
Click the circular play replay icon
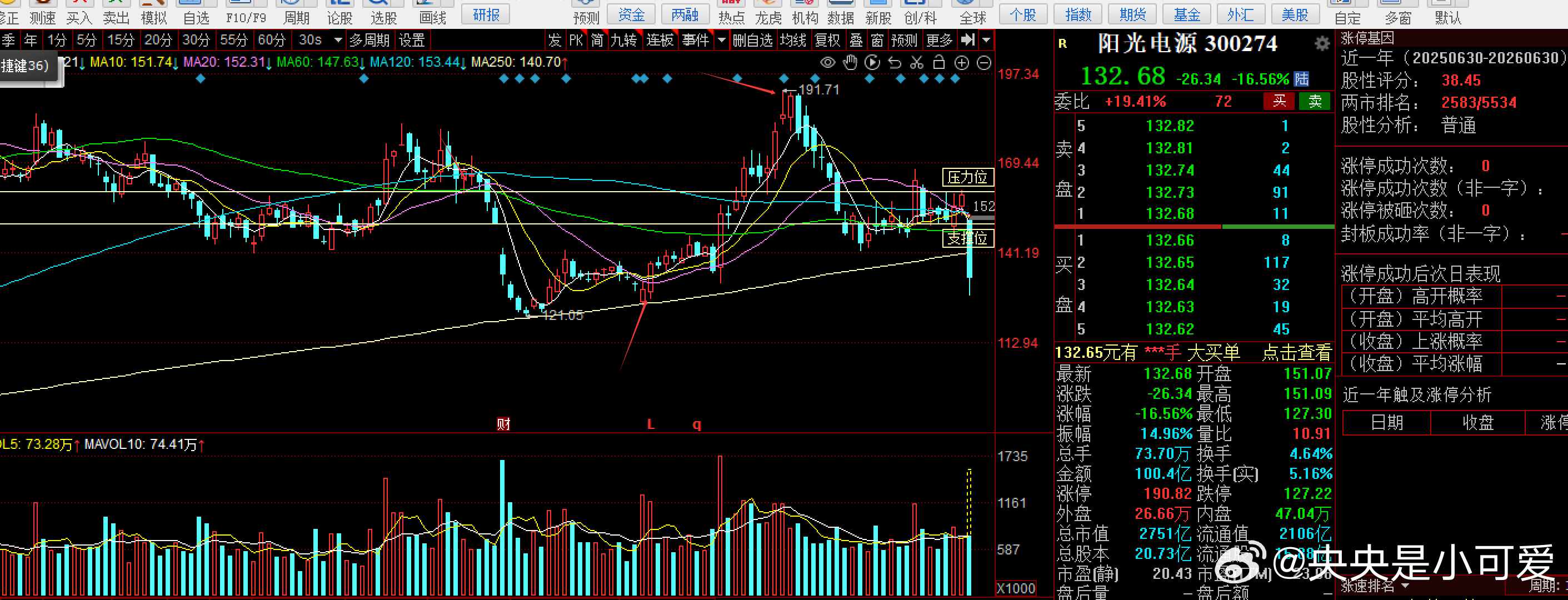coord(872,63)
